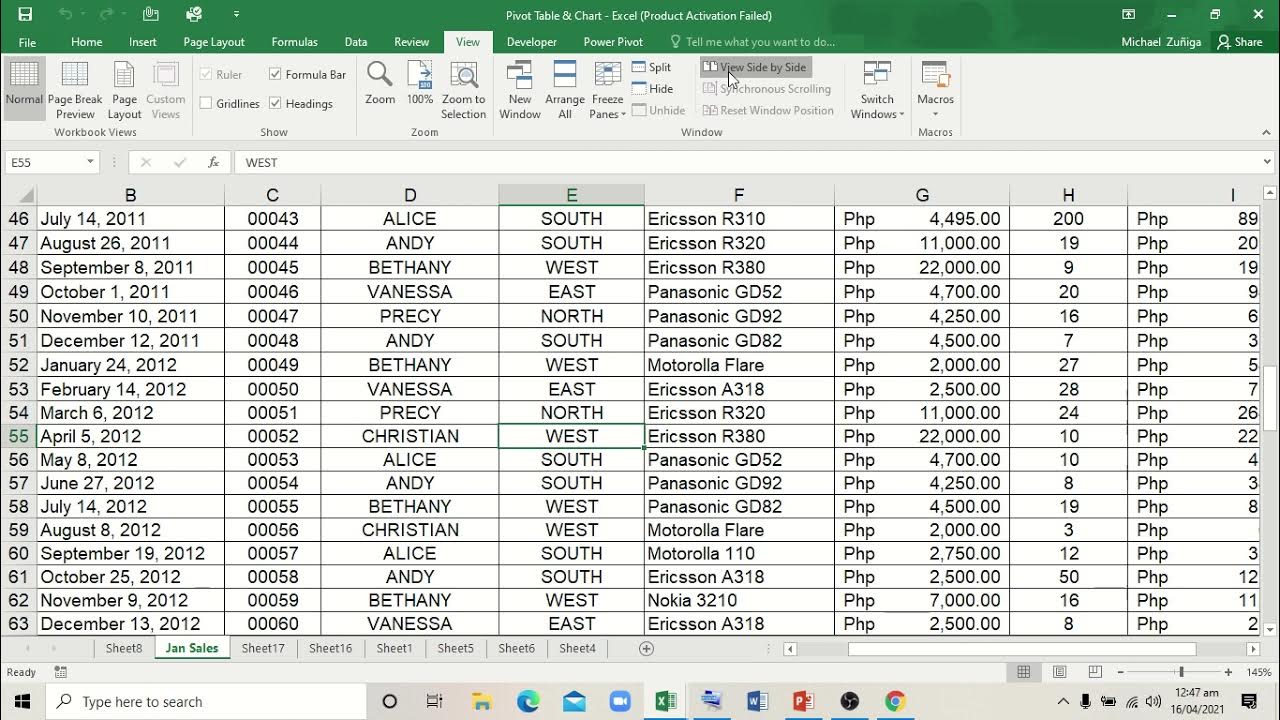Click the Windows Start button

coord(22,701)
